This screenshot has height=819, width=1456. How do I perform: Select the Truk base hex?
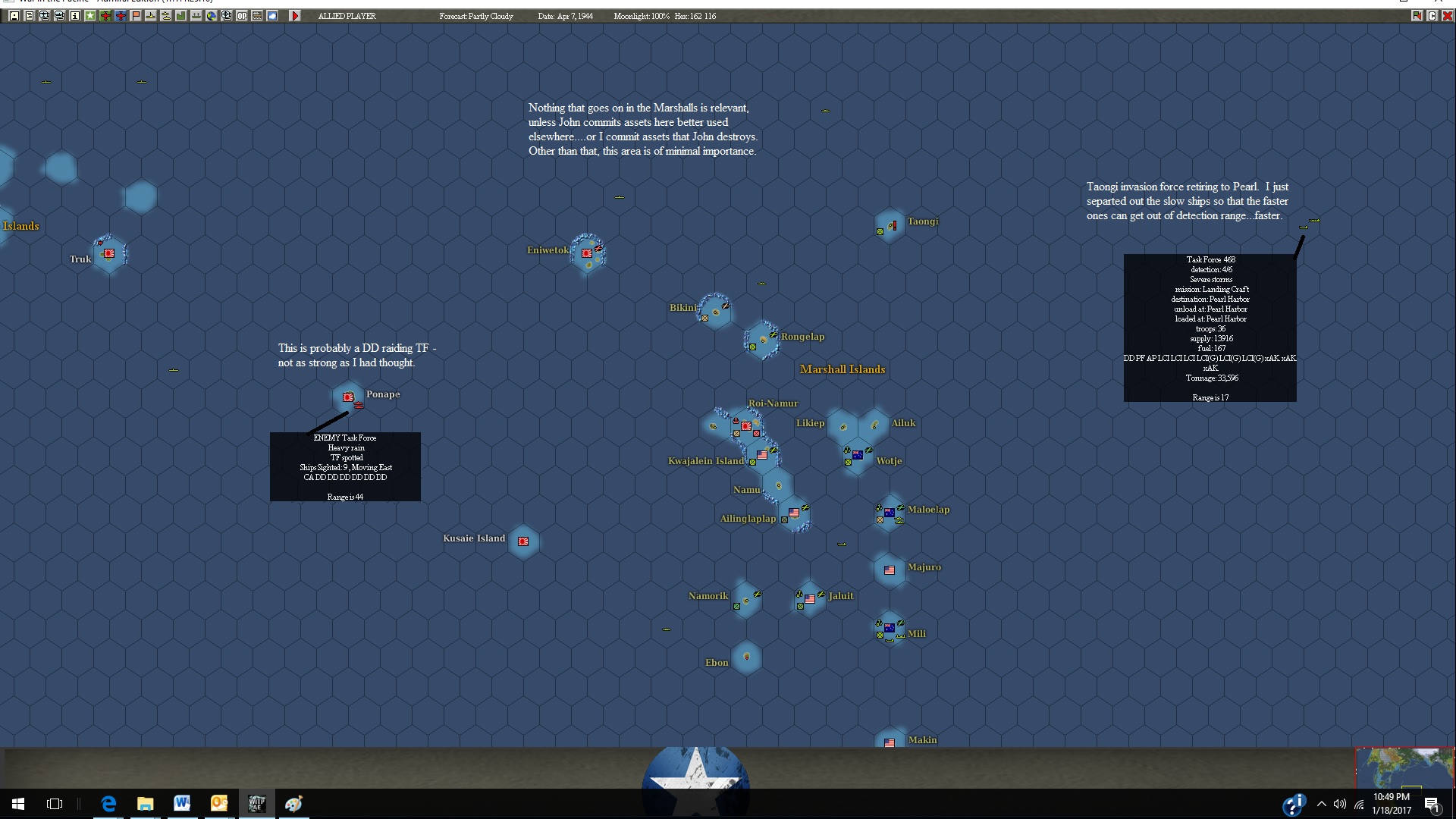(108, 253)
